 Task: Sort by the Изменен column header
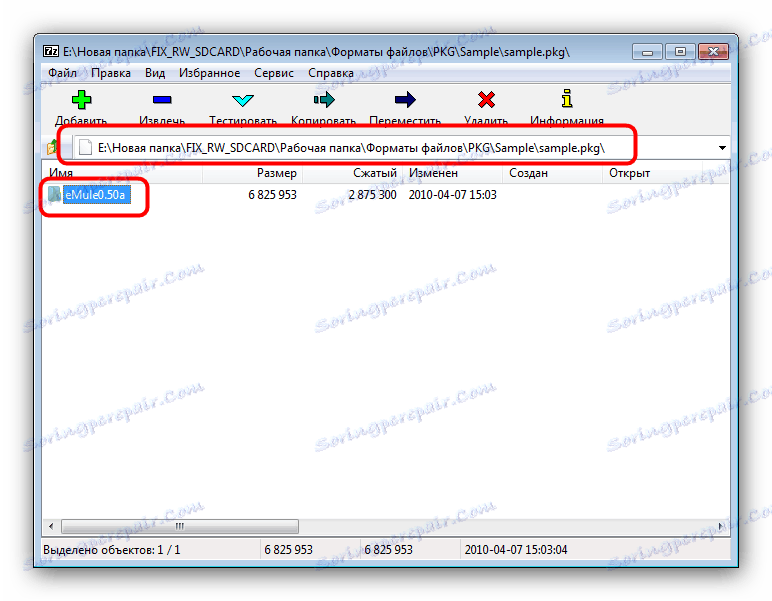coord(452,173)
